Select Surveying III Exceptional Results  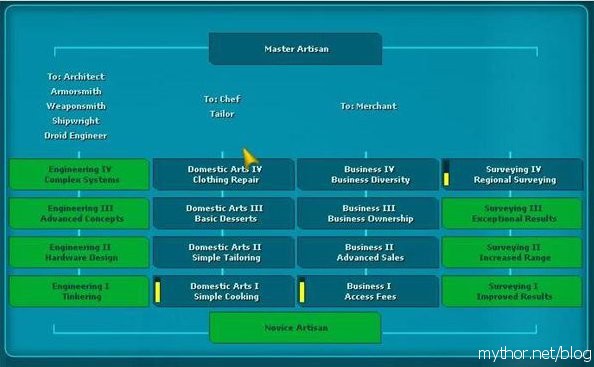pyautogui.click(x=511, y=213)
